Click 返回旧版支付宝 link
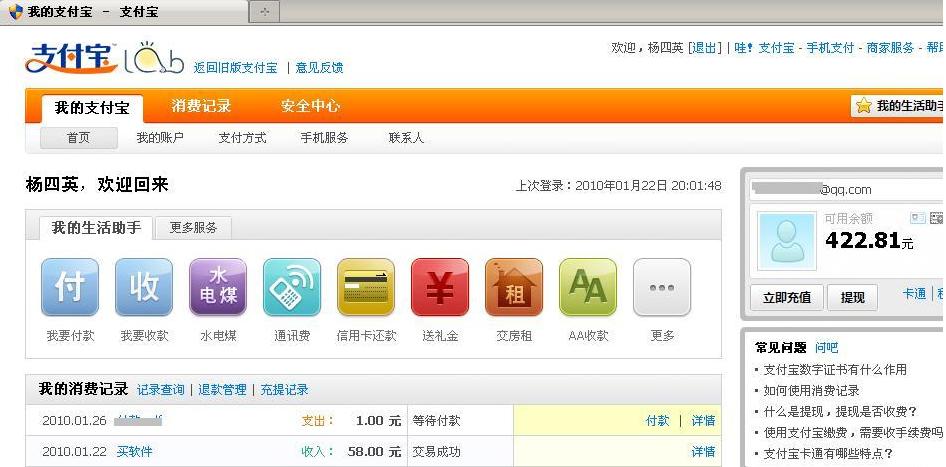946x467 pixels. click(235, 68)
